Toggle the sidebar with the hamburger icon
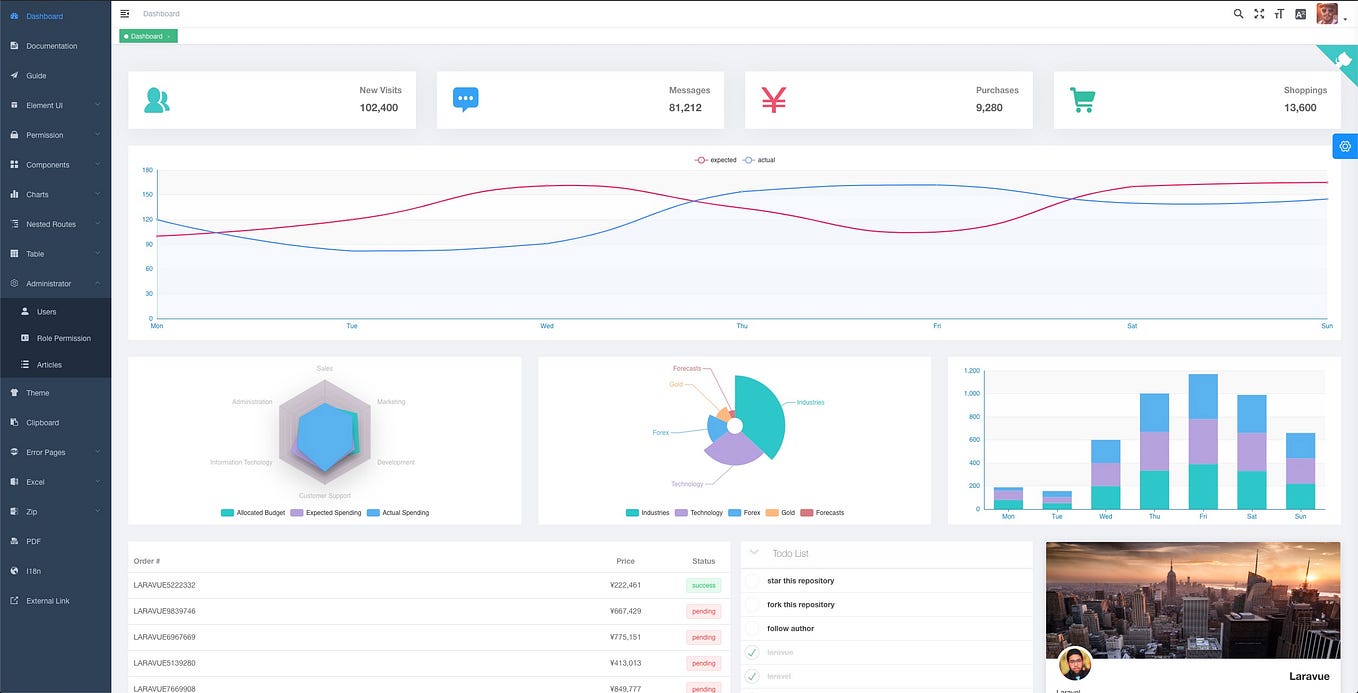1358x693 pixels. coord(124,13)
